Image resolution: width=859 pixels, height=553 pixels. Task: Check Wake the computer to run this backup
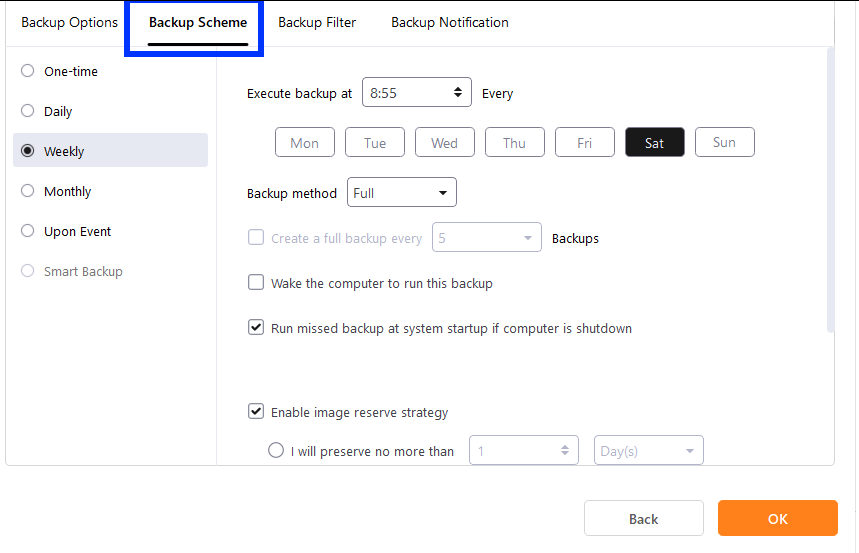click(256, 283)
